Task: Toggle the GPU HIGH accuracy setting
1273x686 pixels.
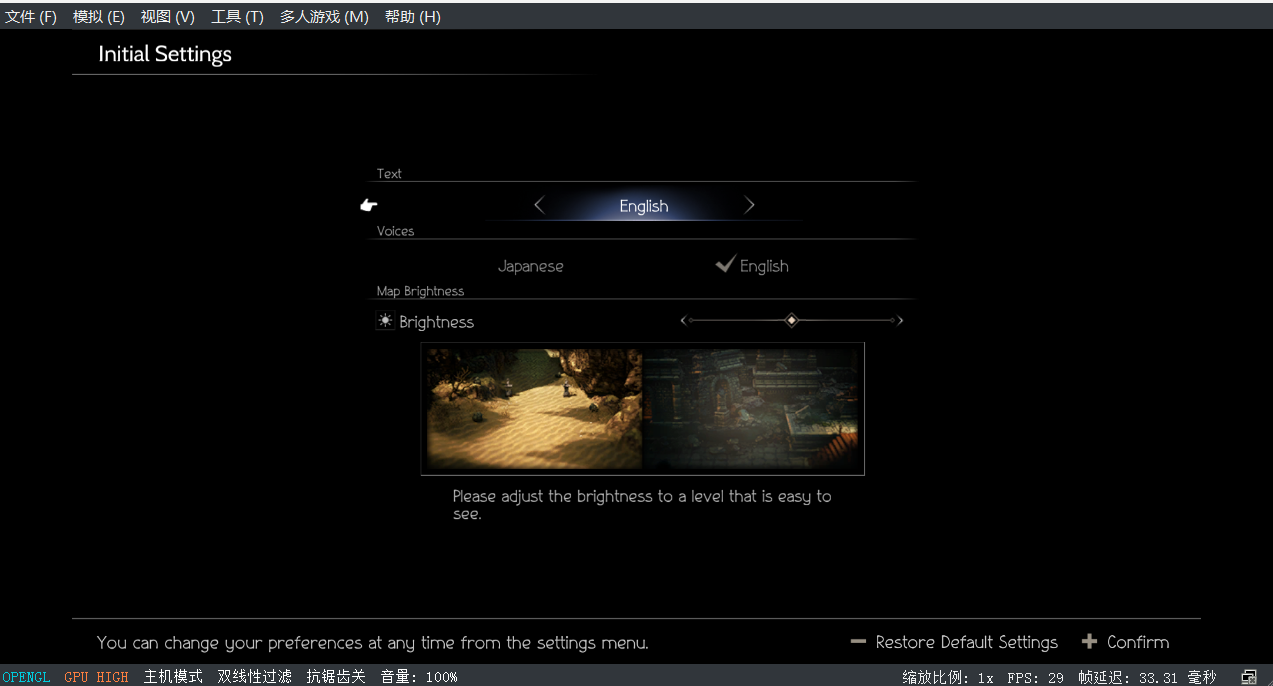Action: tap(96, 677)
